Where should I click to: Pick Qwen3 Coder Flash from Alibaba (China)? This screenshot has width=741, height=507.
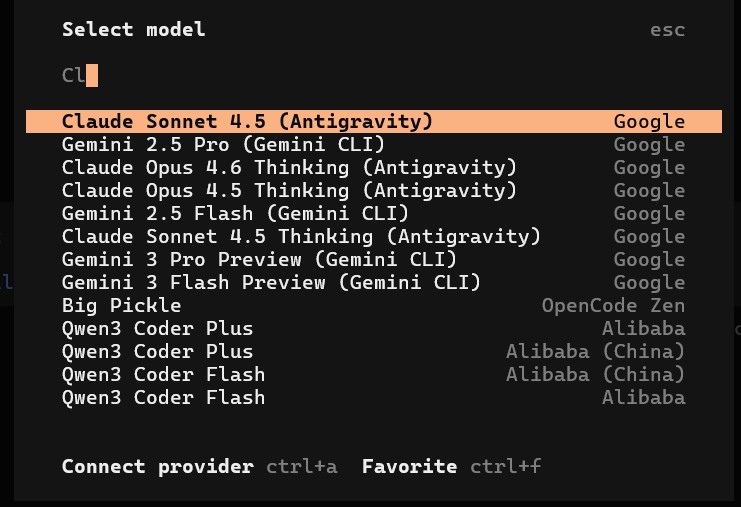click(164, 374)
